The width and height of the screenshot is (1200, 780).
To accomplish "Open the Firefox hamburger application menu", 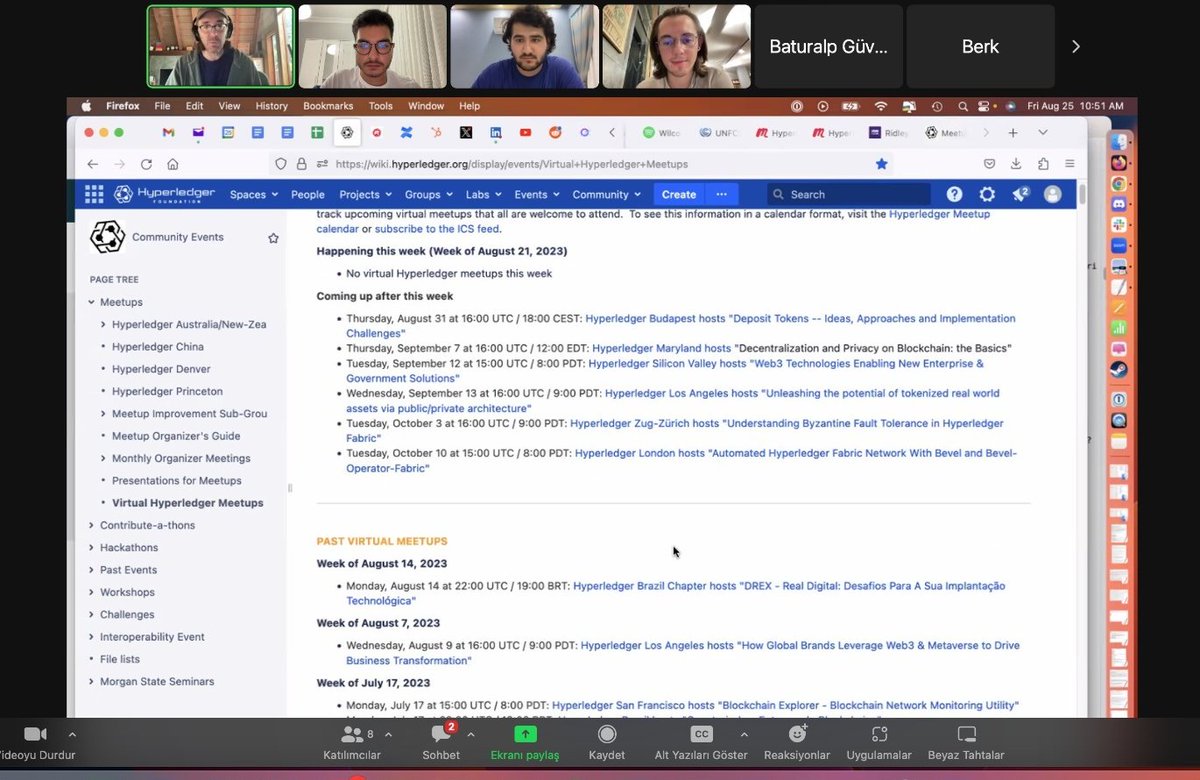I will (1069, 164).
